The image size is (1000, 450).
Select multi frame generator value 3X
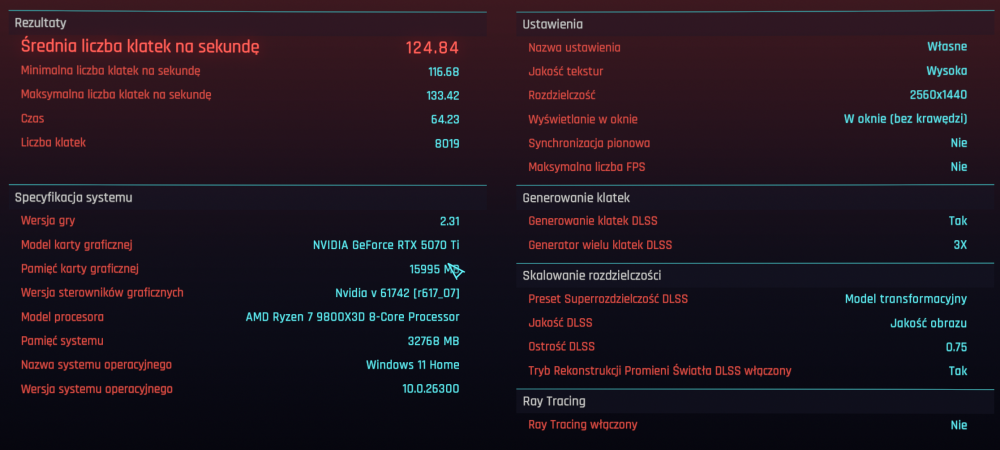point(960,245)
